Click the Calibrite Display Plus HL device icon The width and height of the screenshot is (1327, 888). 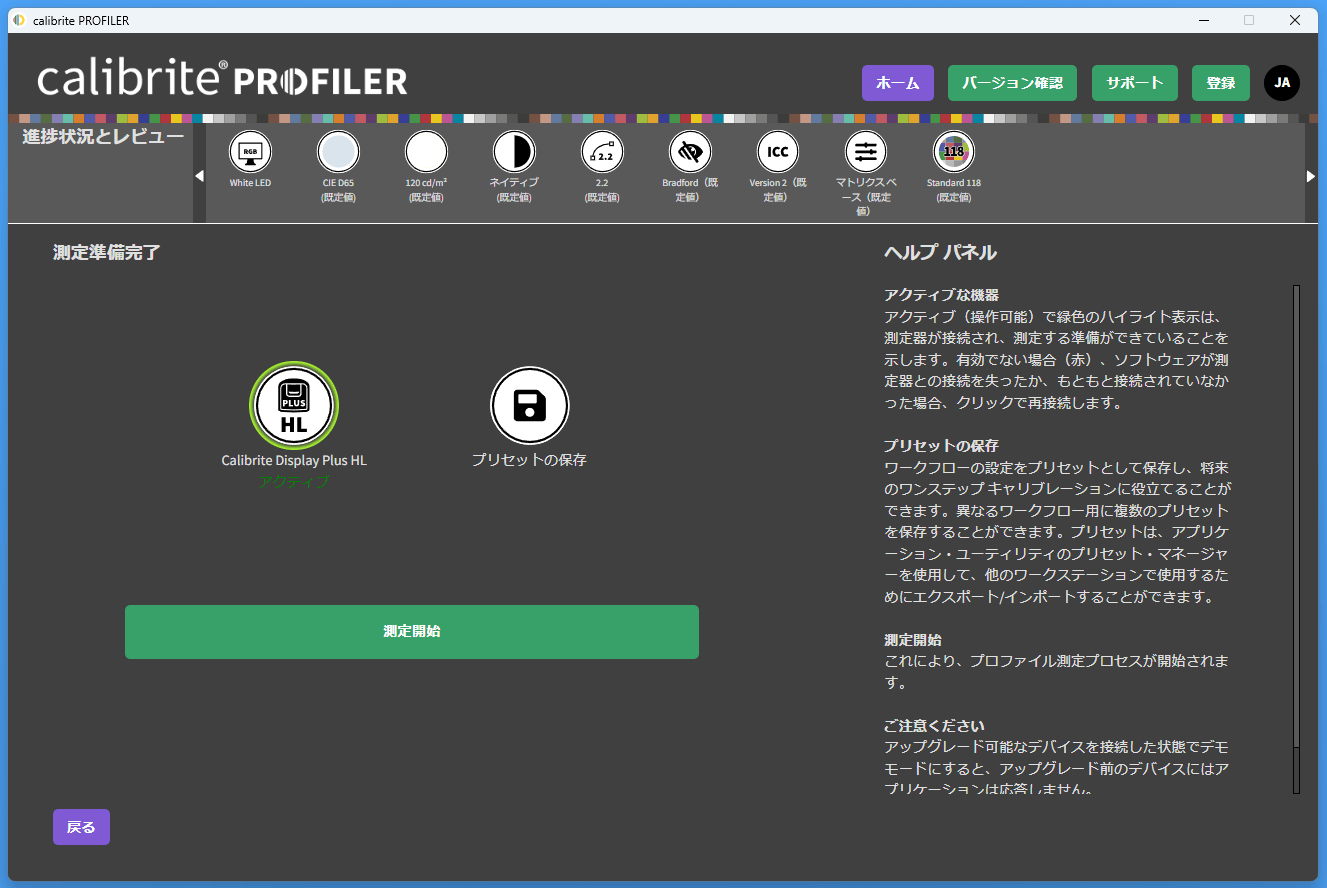tap(294, 405)
